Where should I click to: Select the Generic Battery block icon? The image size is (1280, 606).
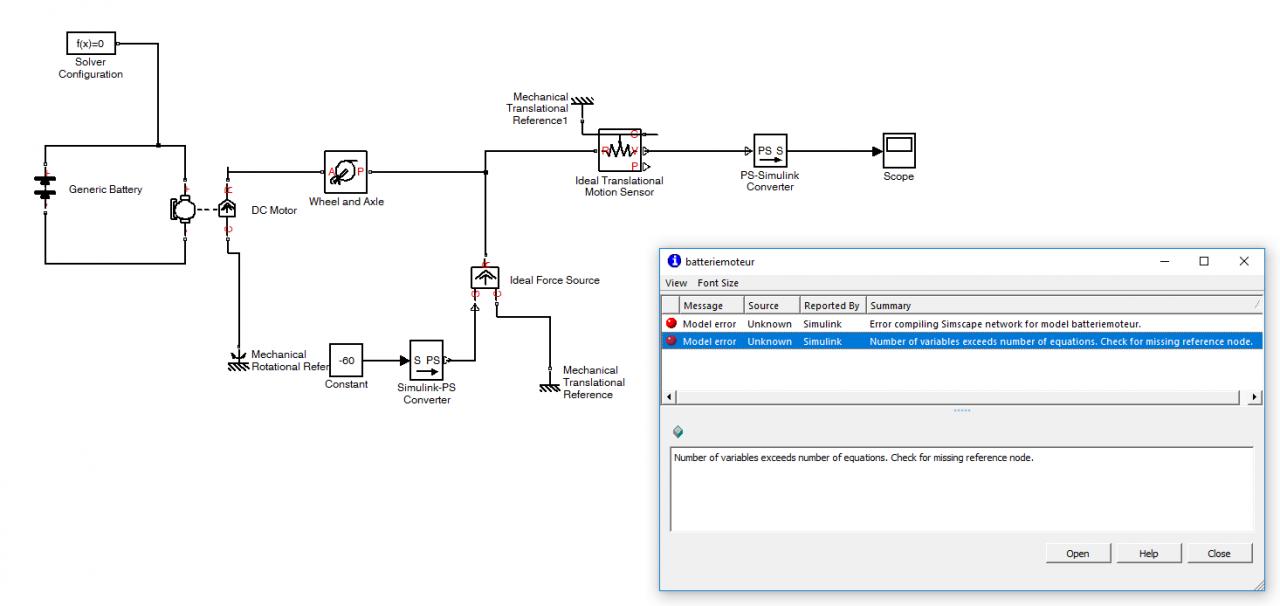point(45,188)
